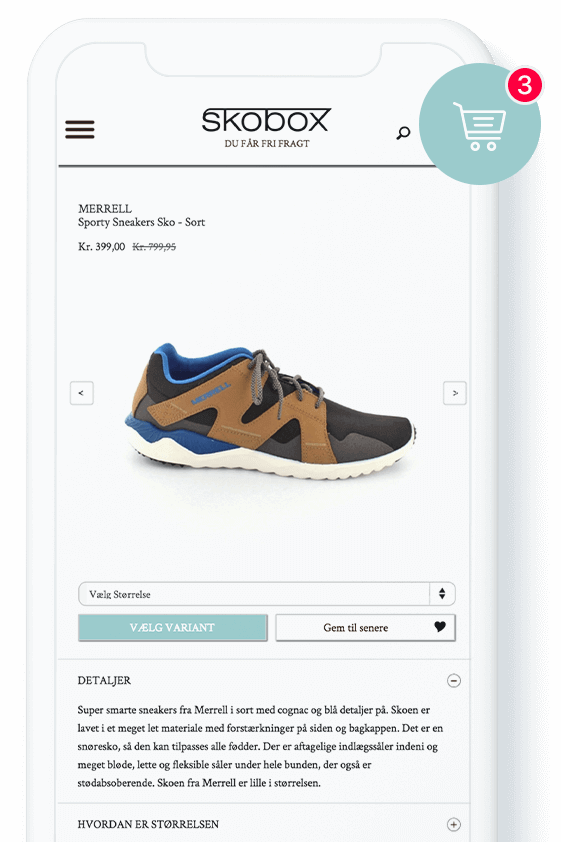Click the HVORDAN ER STØRRELSEN header
561x842 pixels.
pos(148,824)
